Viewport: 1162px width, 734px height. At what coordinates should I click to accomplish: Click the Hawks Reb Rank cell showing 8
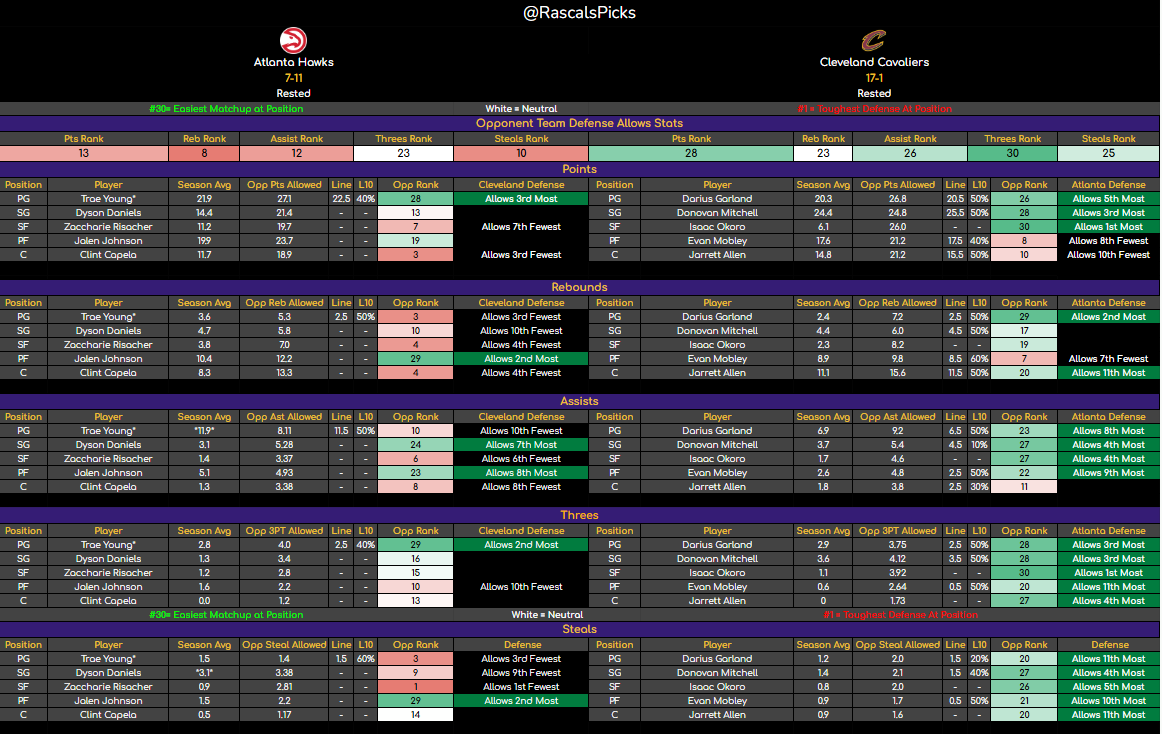pos(205,153)
